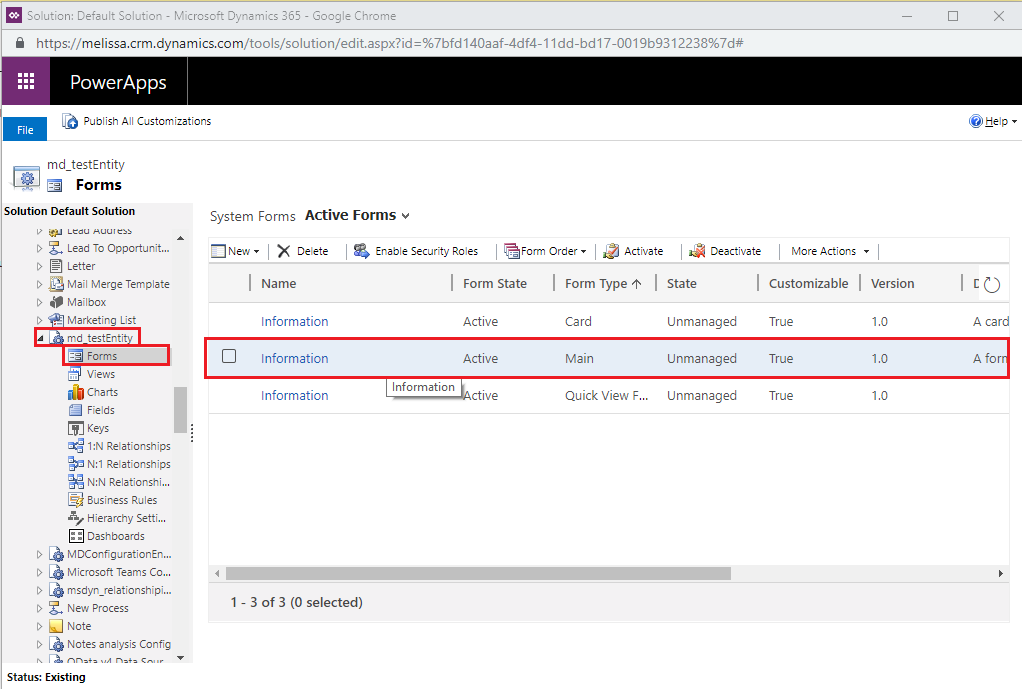Viewport: 1022px width, 689px height.
Task: Click the Publish All Customizations icon
Action: pos(70,121)
